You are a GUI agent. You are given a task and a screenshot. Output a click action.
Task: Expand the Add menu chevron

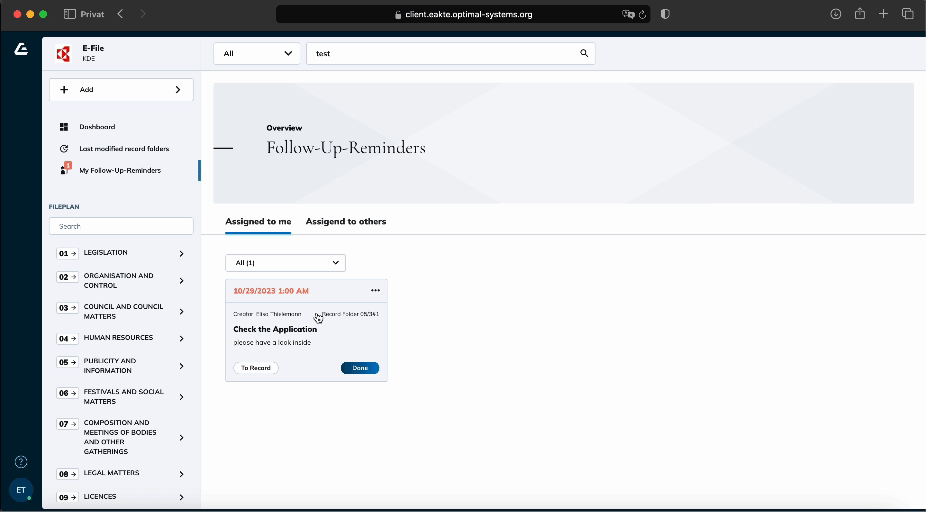pyautogui.click(x=178, y=90)
